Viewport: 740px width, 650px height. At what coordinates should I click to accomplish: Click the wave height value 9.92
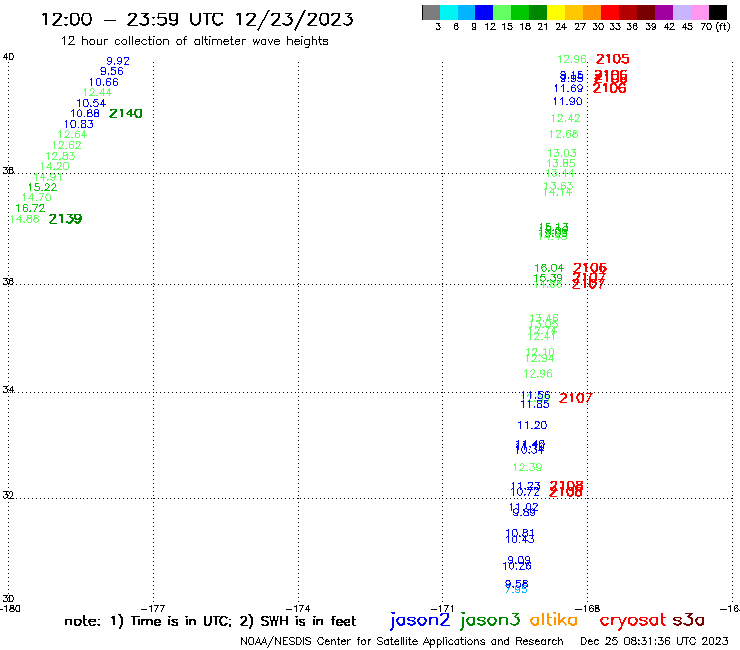tap(118, 61)
